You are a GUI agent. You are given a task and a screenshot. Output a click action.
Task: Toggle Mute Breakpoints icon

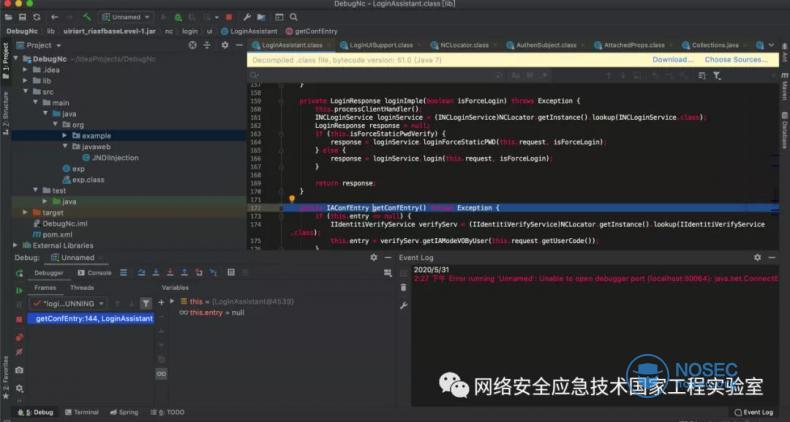[x=19, y=352]
